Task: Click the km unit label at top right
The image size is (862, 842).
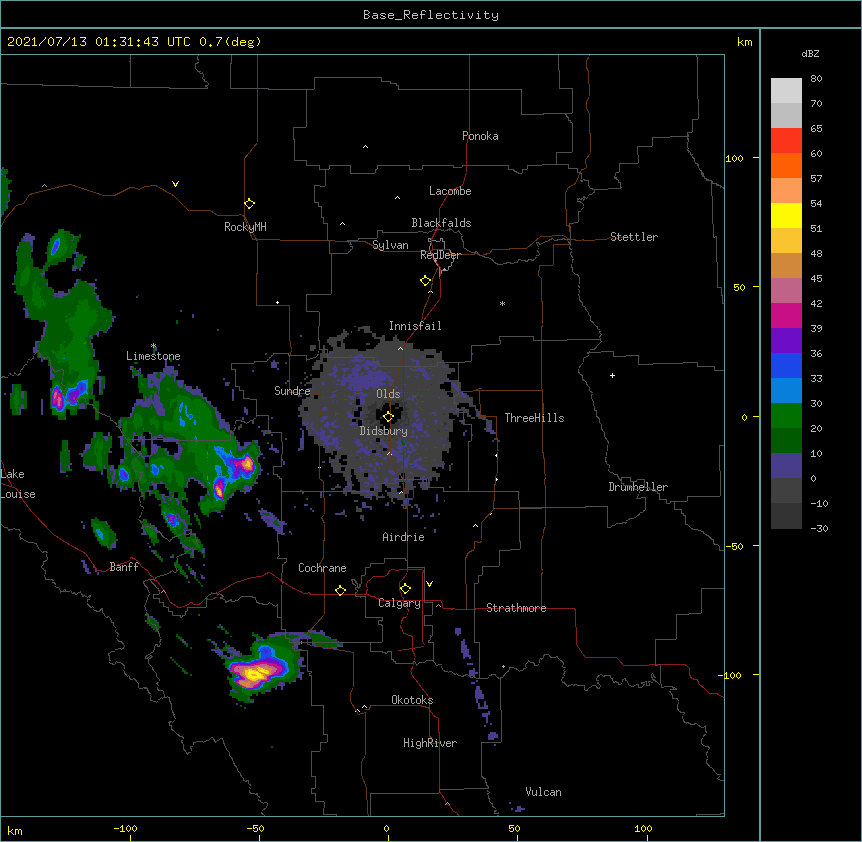Action: pyautogui.click(x=744, y=42)
